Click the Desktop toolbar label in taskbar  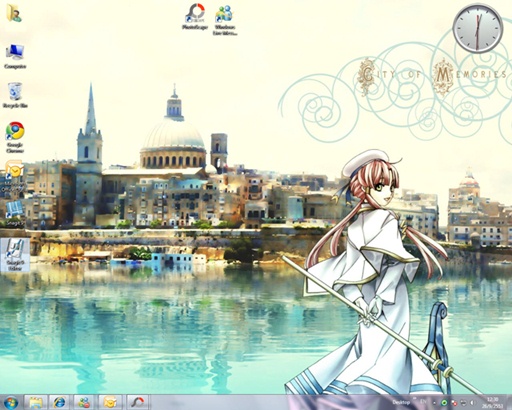click(x=401, y=402)
